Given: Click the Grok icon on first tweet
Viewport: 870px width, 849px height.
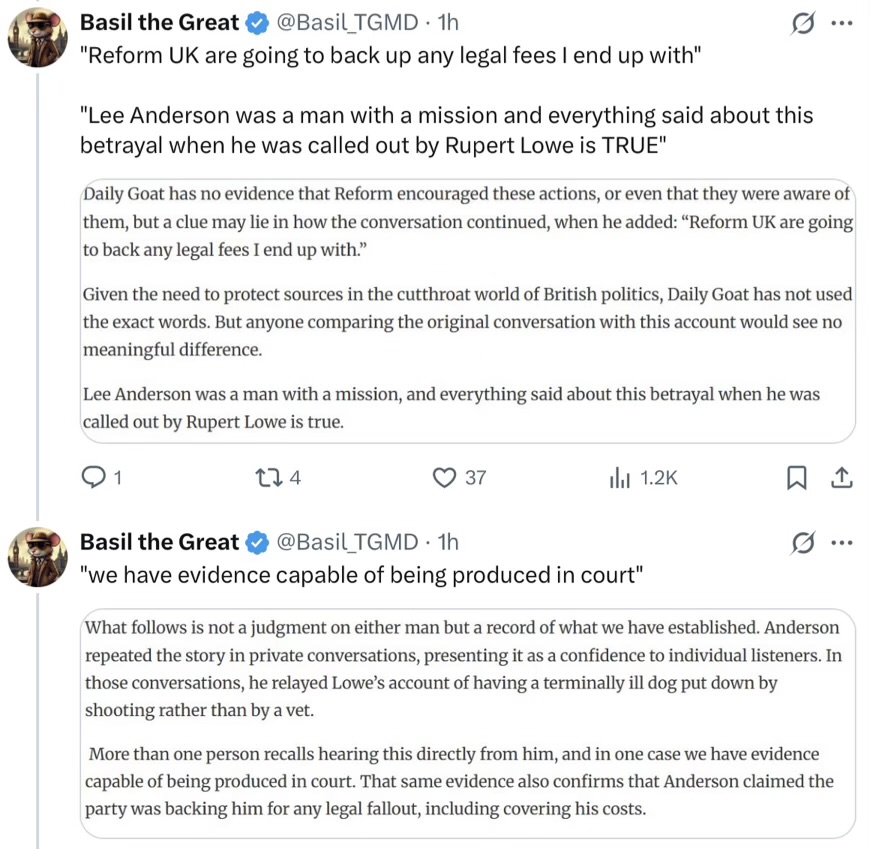Looking at the screenshot, I should click(803, 23).
